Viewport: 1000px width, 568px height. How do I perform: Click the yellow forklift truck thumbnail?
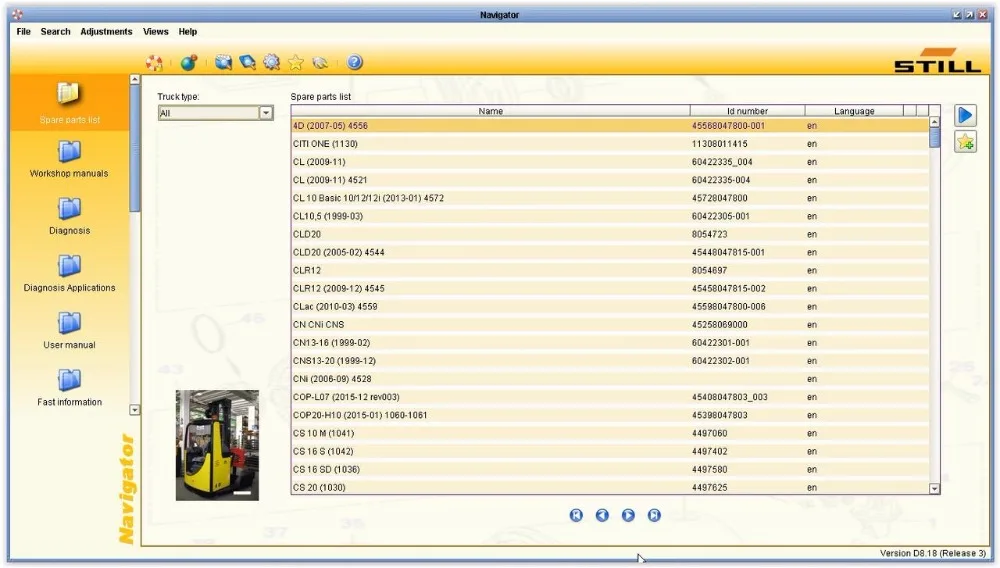tap(217, 445)
